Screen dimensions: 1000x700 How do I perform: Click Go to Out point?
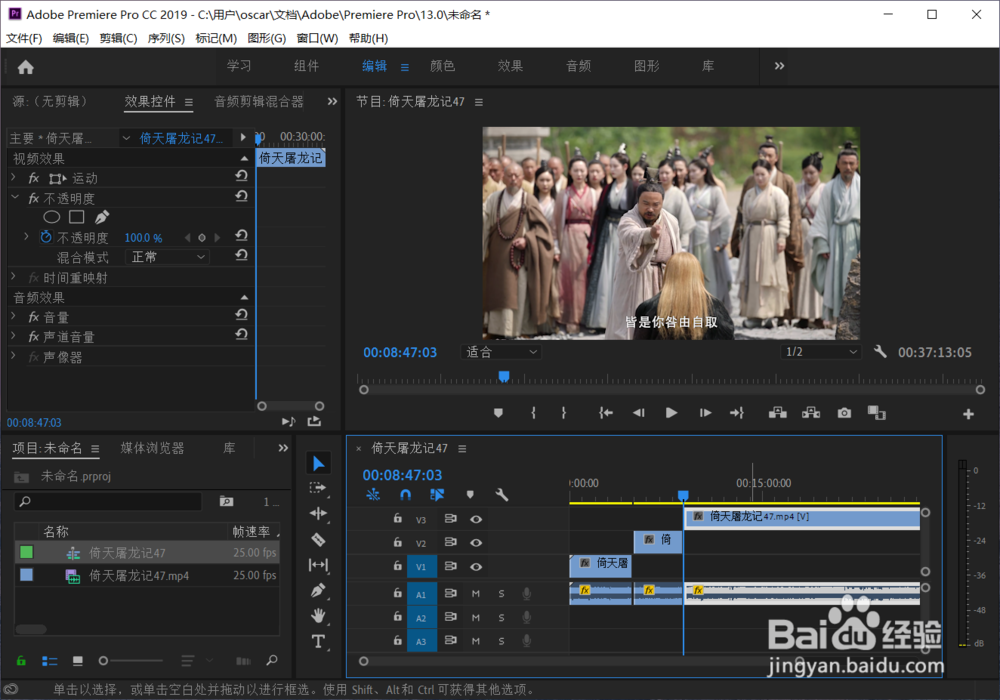(x=737, y=413)
